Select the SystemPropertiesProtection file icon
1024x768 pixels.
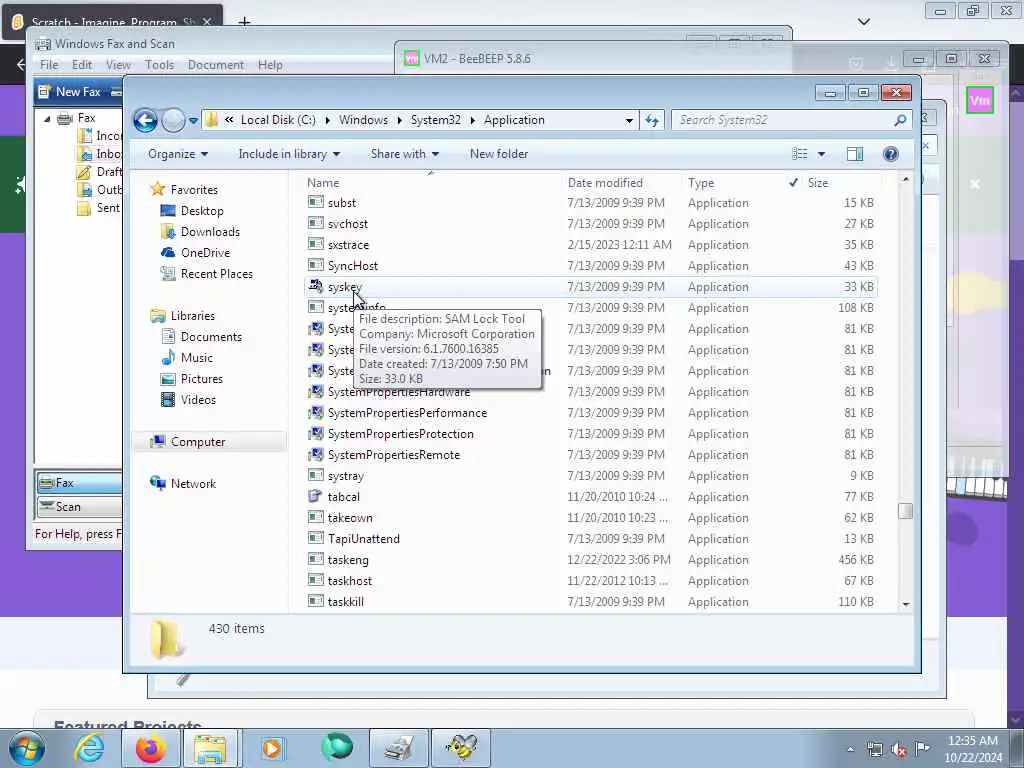tap(315, 434)
